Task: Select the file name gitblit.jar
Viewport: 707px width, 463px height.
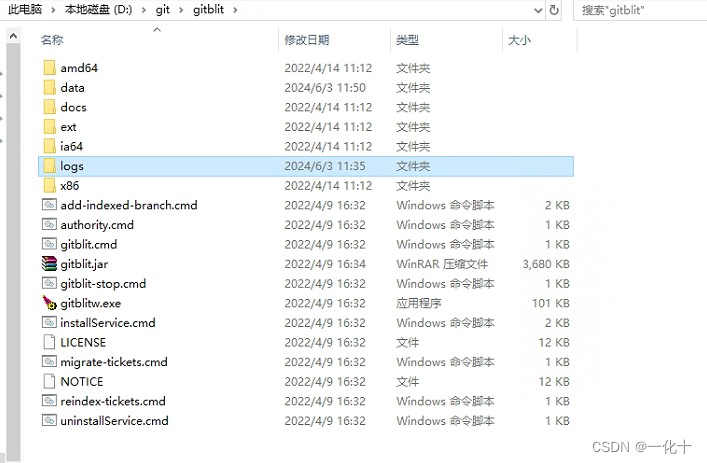Action: pyautogui.click(x=84, y=264)
